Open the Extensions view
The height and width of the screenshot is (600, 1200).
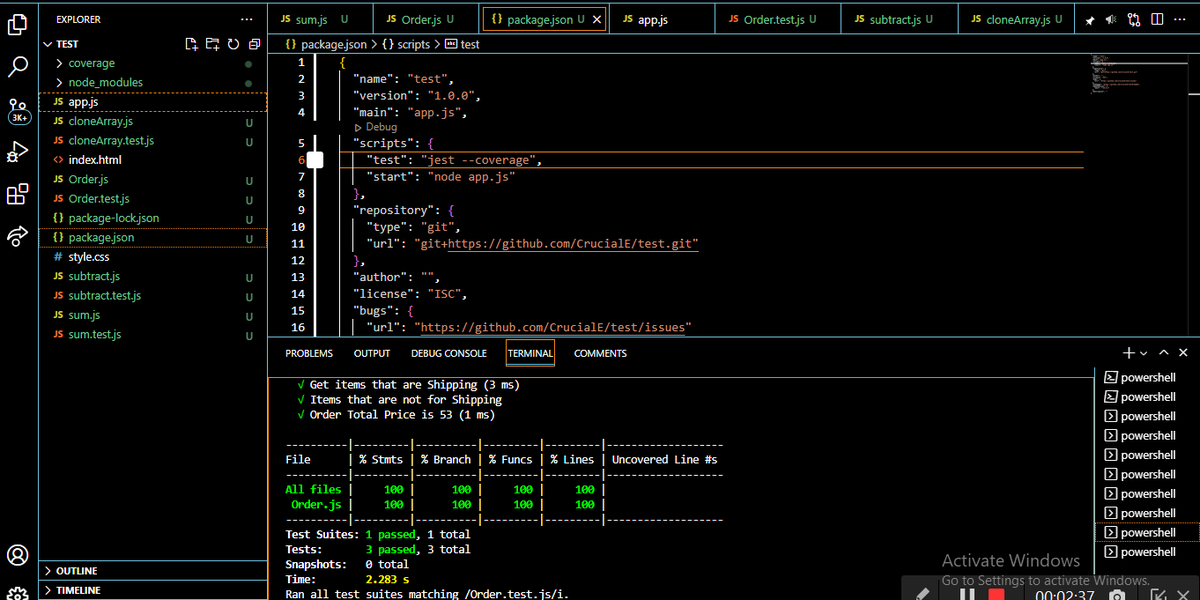(x=17, y=194)
